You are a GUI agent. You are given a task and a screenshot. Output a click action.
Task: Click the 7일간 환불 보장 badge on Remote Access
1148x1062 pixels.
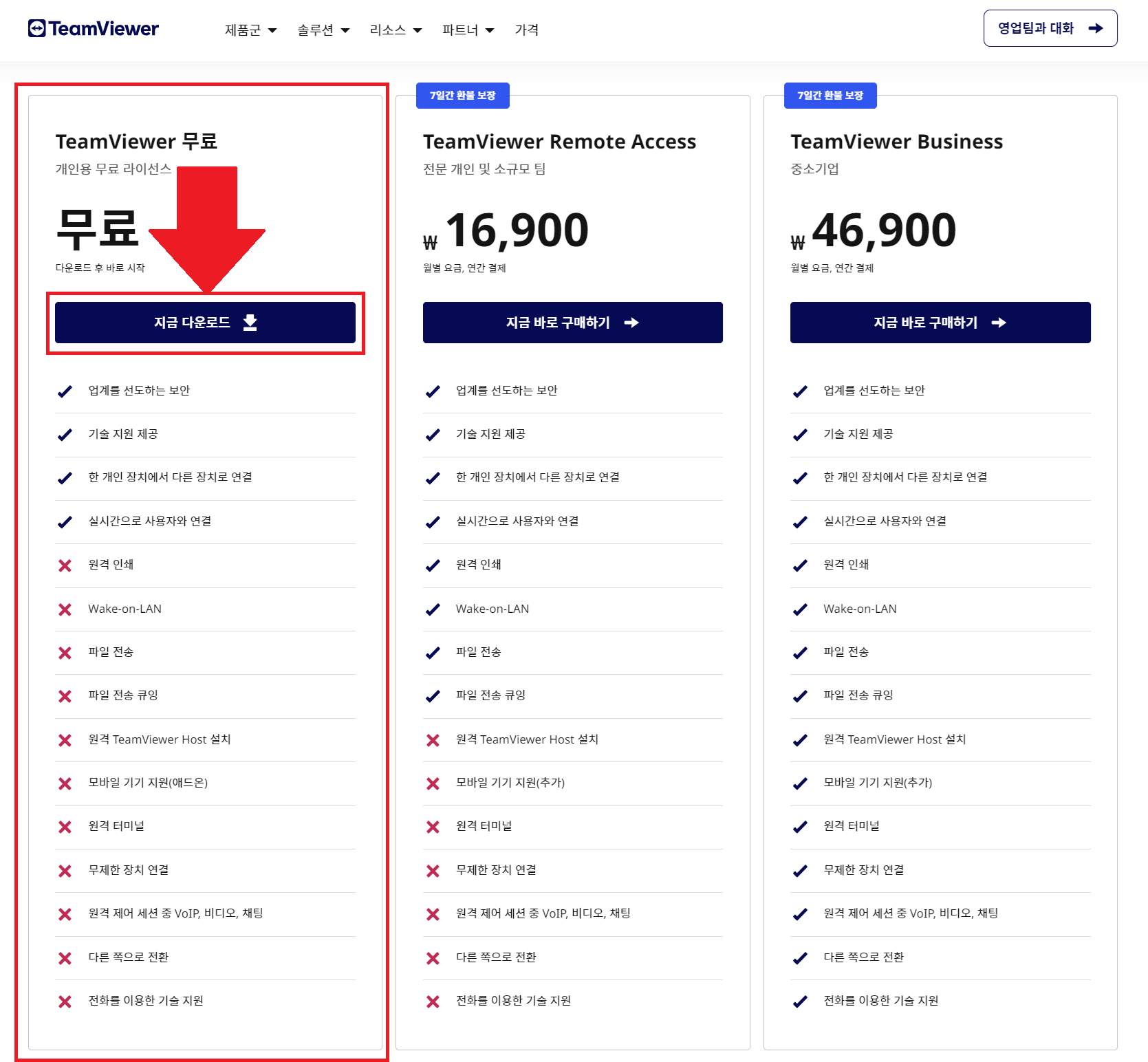tap(462, 95)
